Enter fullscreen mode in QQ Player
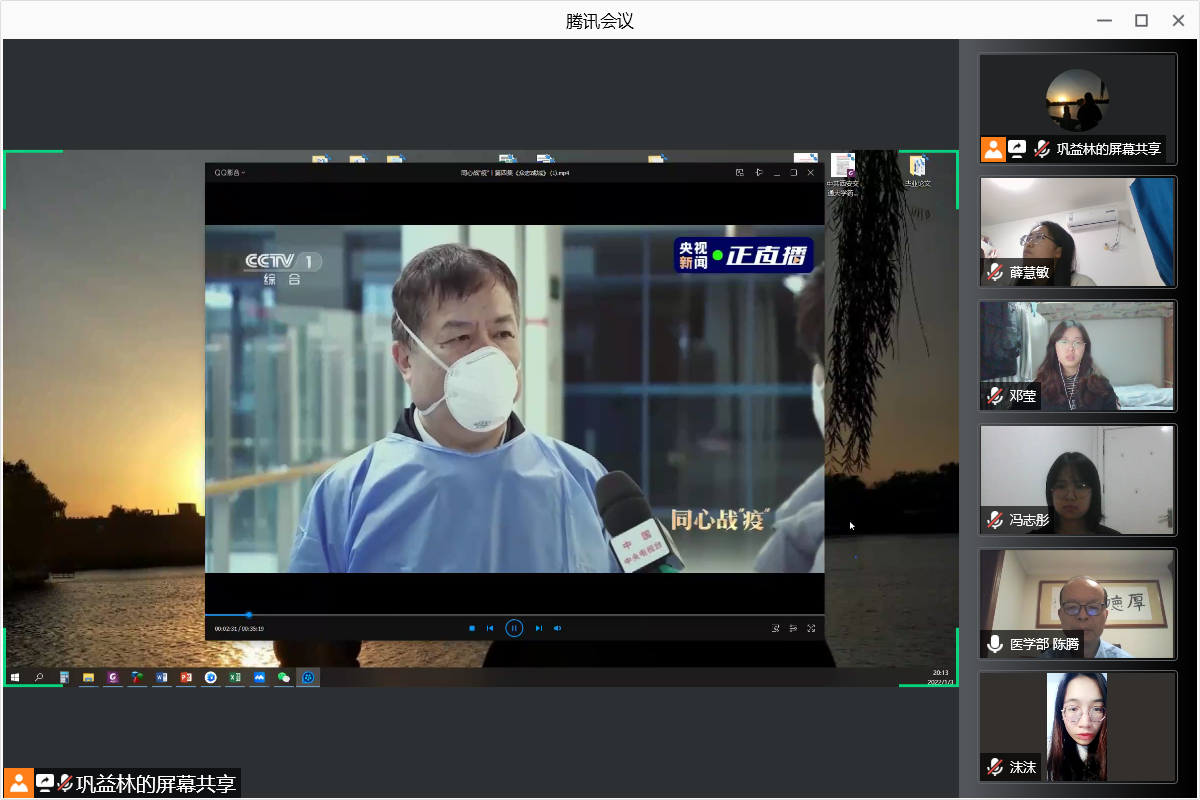The image size is (1200, 800). (811, 628)
